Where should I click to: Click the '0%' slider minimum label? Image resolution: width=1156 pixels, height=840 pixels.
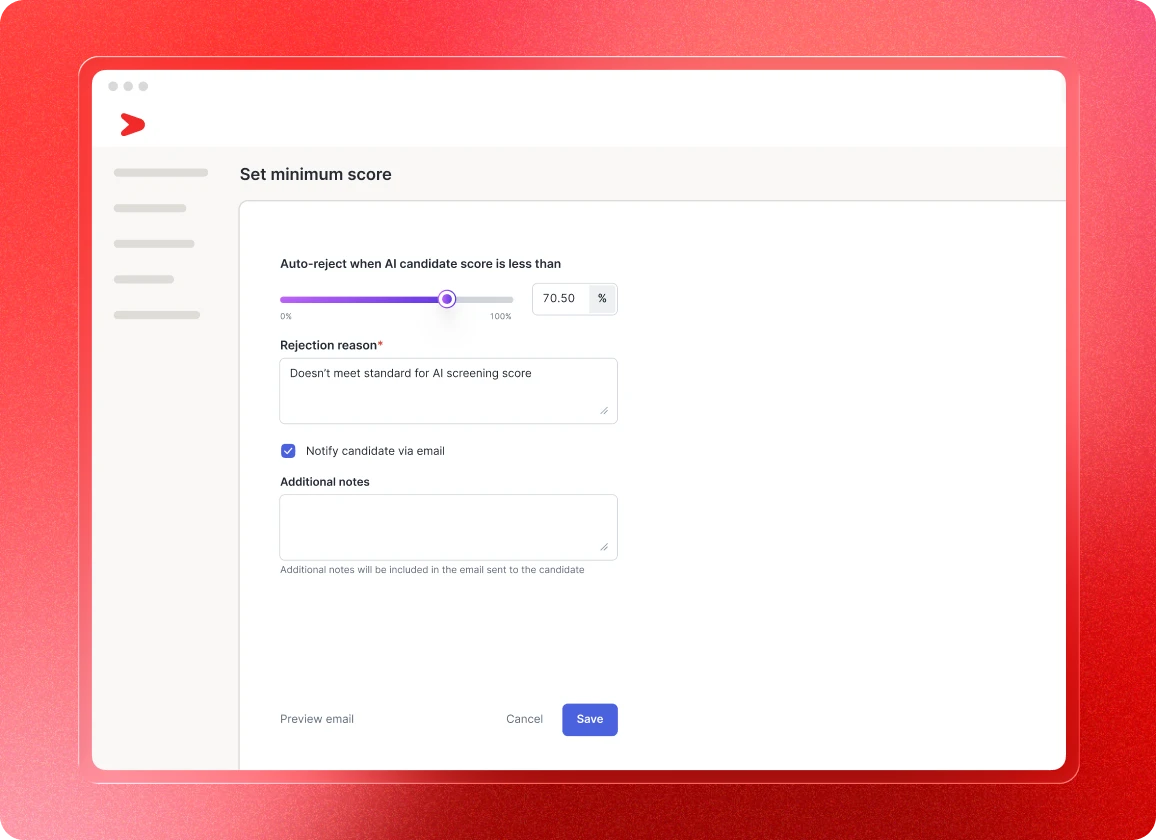(x=286, y=316)
